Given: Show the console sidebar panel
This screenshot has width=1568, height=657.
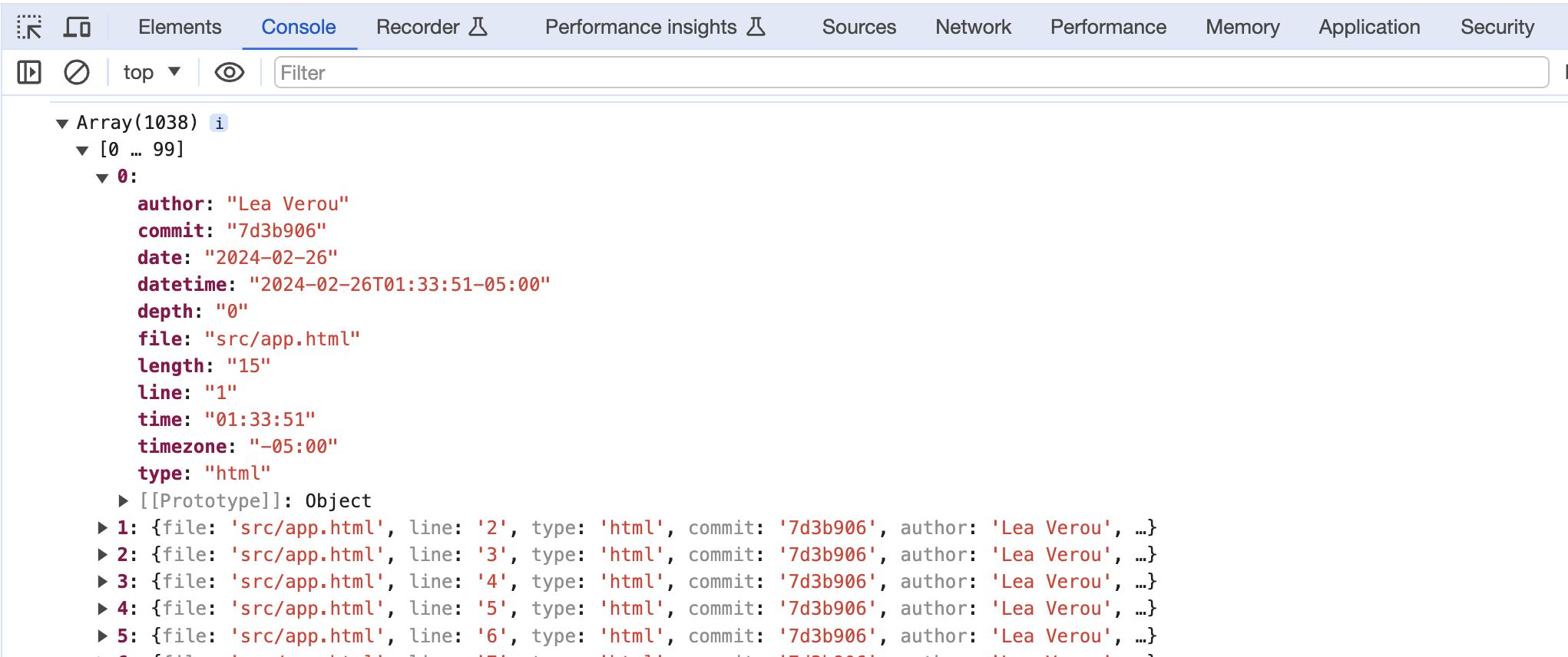Looking at the screenshot, I should click(x=29, y=73).
